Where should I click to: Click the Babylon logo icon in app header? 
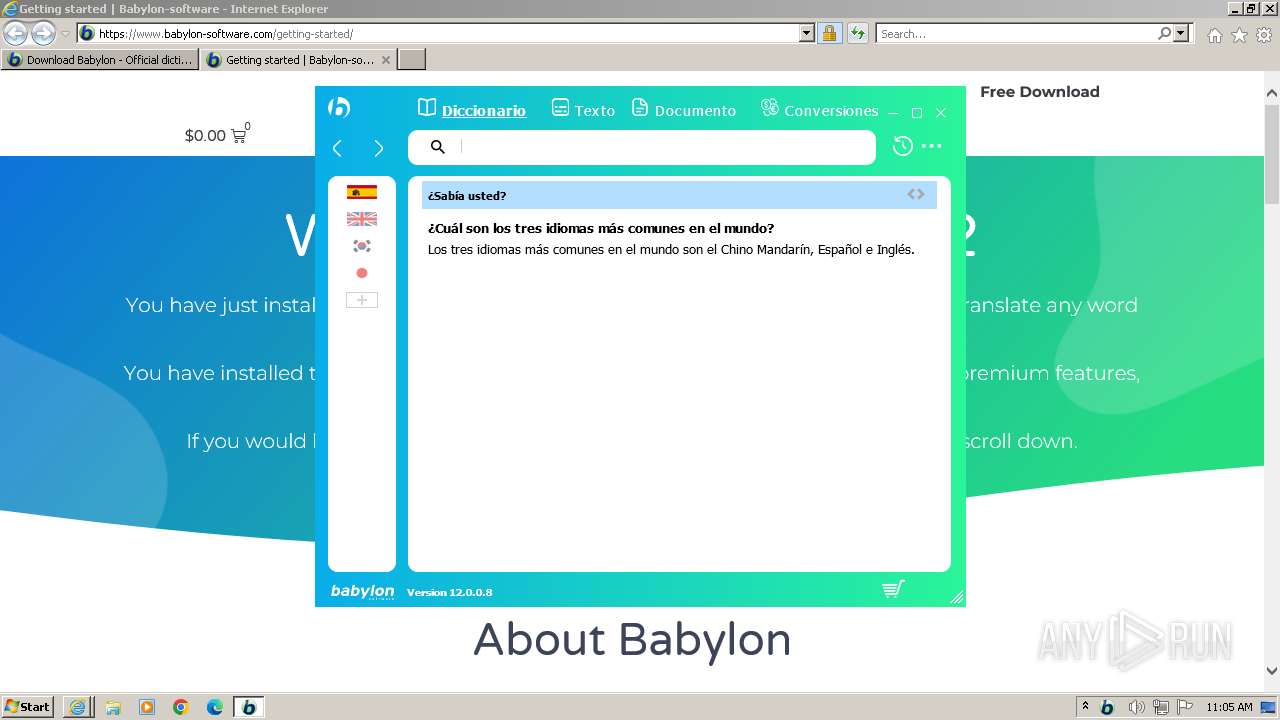pos(339,107)
